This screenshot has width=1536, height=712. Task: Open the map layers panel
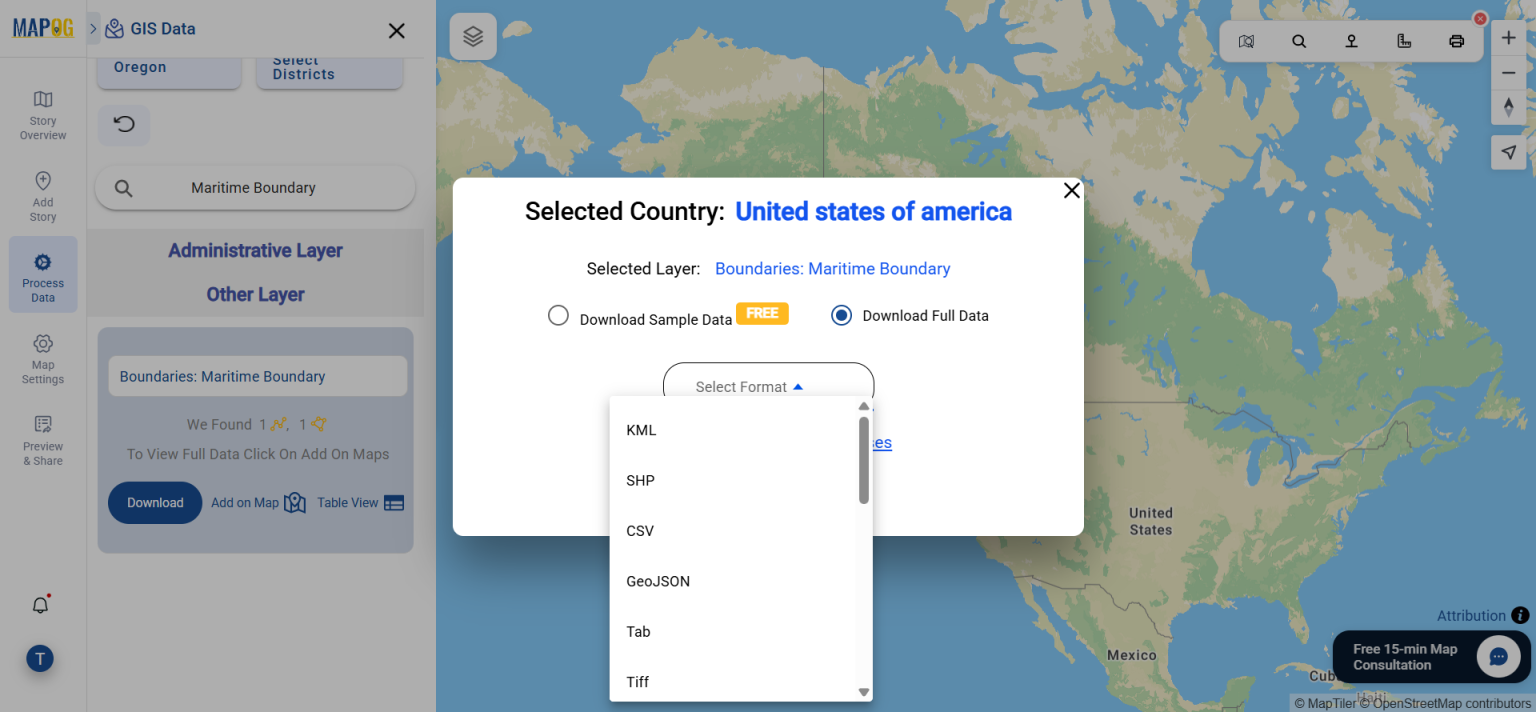coord(472,36)
